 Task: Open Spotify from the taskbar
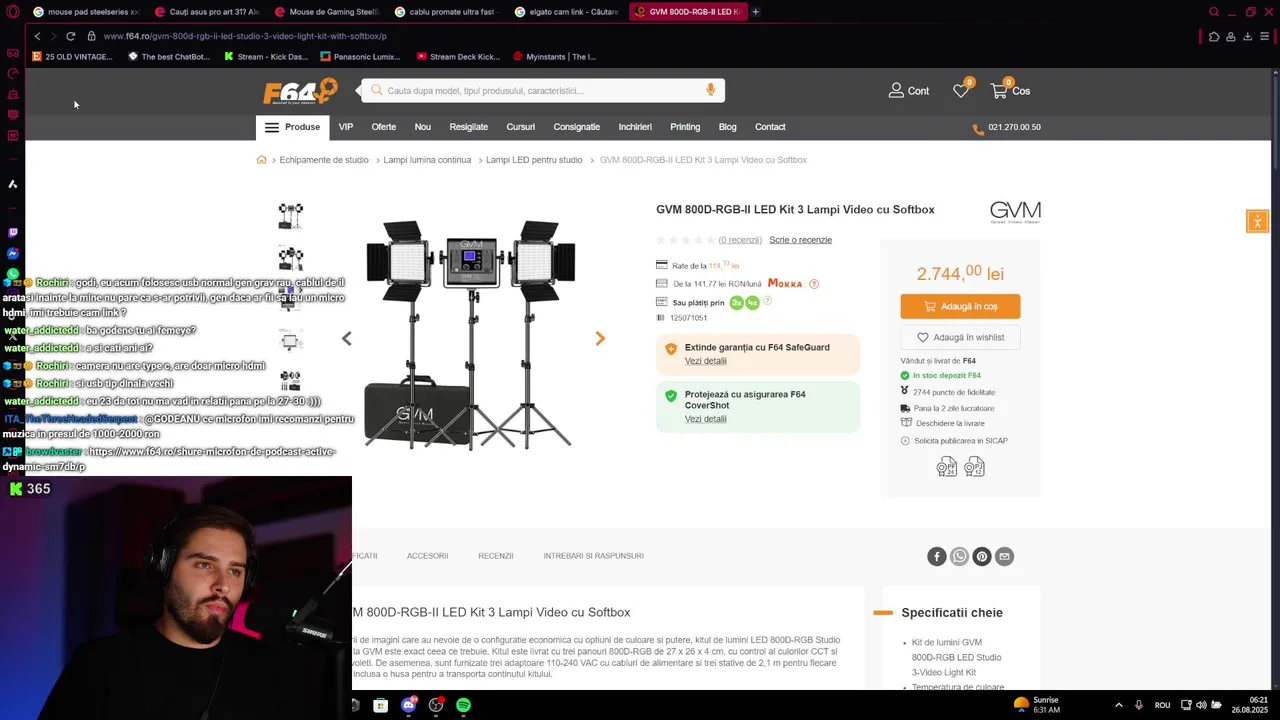tap(464, 705)
